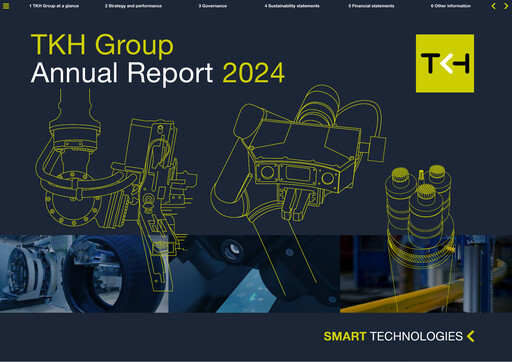Open '3 Governance' section
Screen dimensions: 512x362
[213, 6]
